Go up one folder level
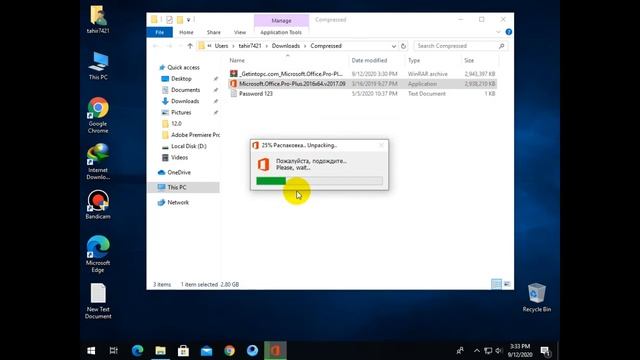Screen dimensions: 640x360 coord(190,46)
